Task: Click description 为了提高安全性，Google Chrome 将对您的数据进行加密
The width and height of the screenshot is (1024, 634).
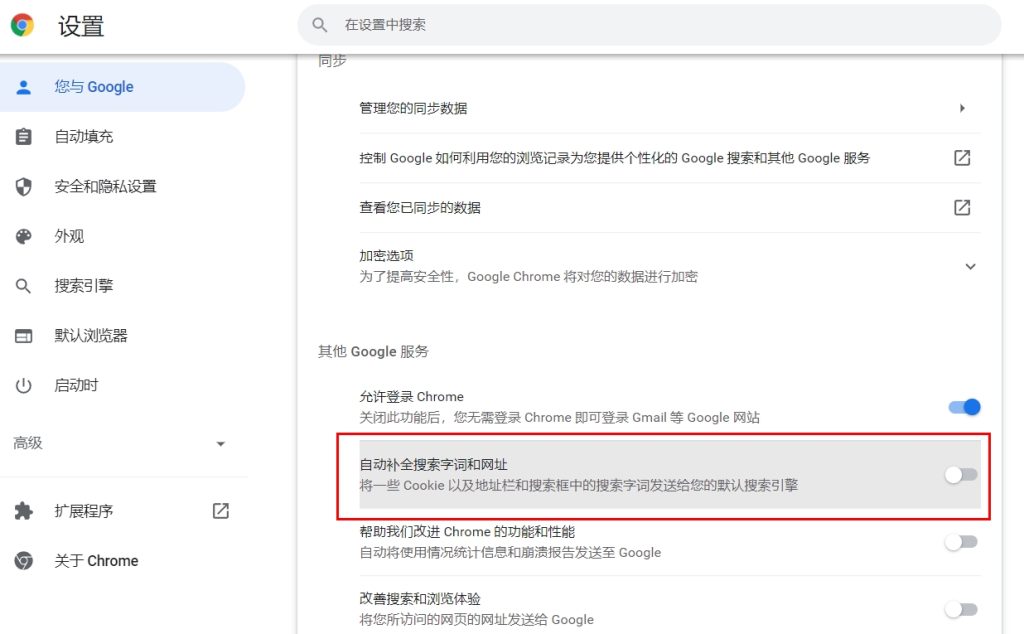Action: [528, 276]
